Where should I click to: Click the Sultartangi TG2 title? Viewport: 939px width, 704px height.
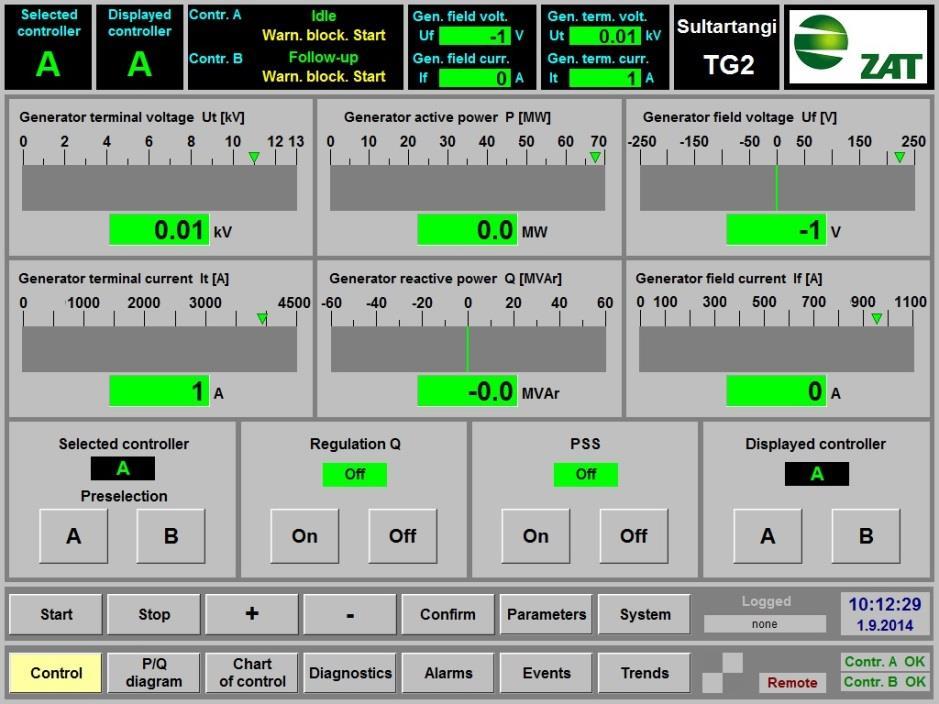pos(726,47)
